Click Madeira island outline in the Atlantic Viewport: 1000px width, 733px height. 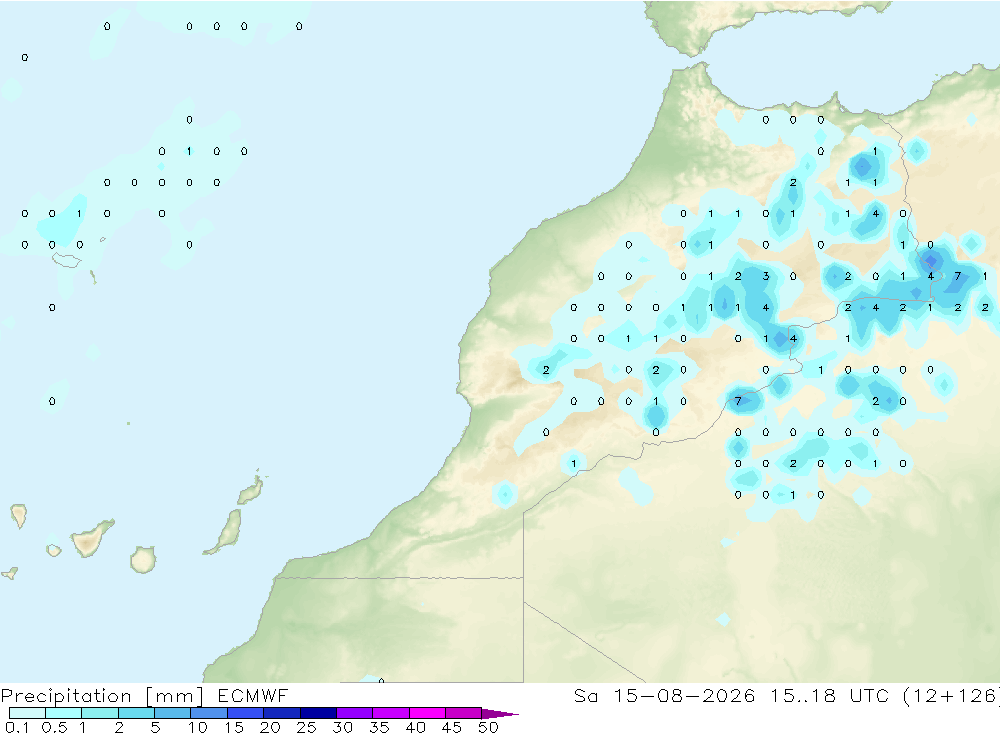click(66, 260)
